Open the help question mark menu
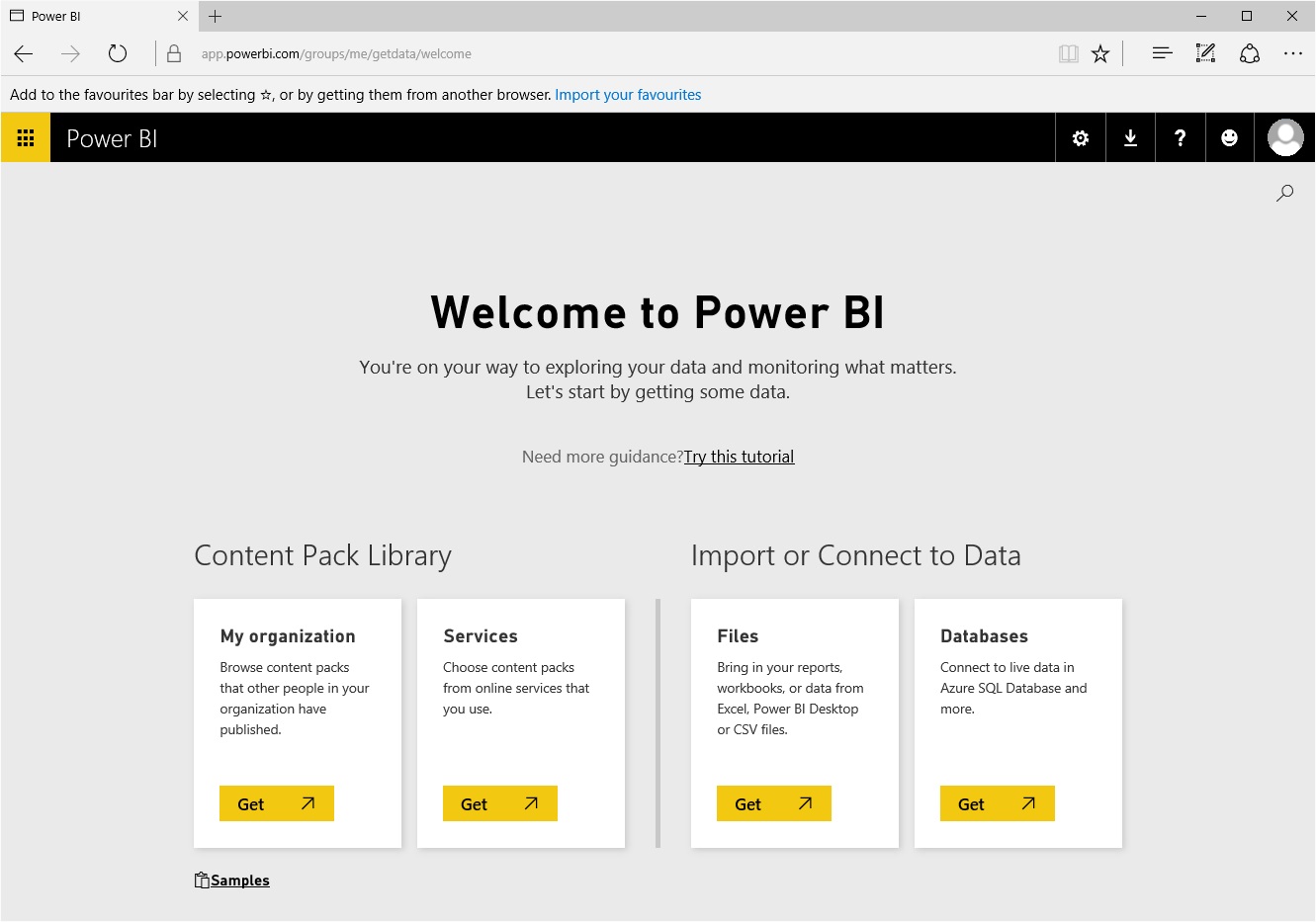 point(1180,138)
